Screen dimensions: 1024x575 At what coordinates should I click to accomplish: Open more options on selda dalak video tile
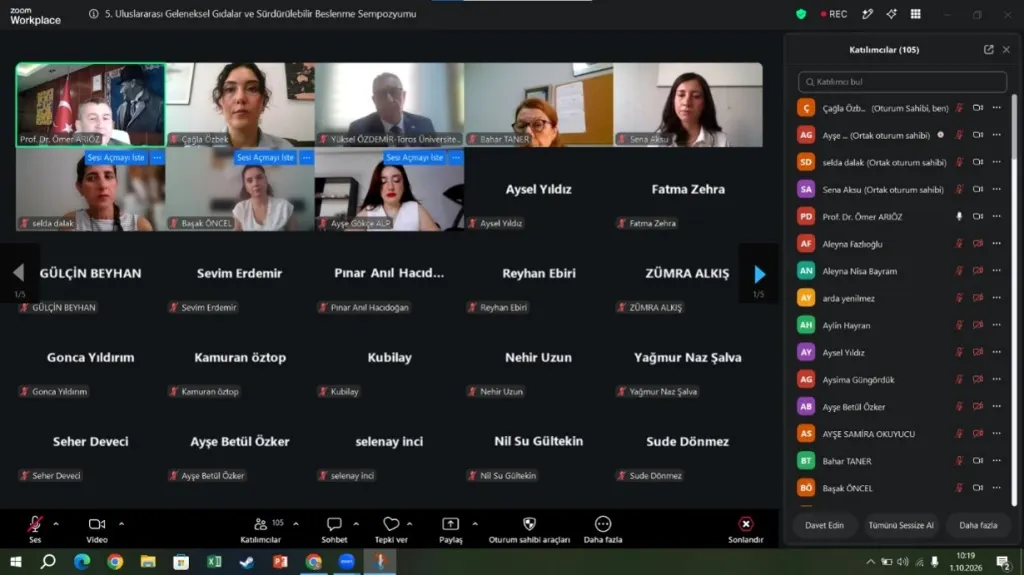pyautogui.click(x=157, y=157)
